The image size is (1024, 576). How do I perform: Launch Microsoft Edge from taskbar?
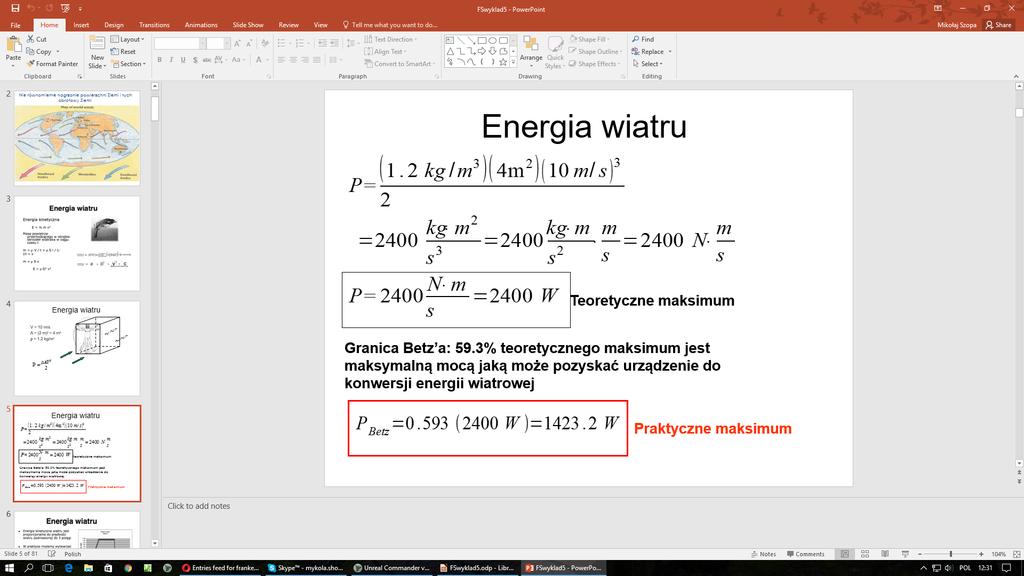click(x=69, y=568)
